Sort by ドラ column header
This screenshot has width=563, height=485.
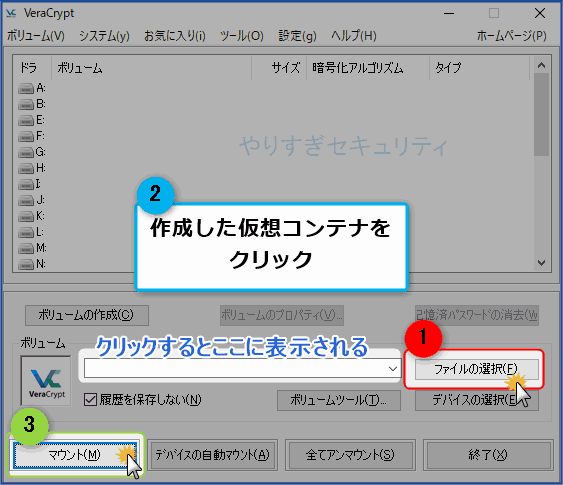tap(32, 67)
